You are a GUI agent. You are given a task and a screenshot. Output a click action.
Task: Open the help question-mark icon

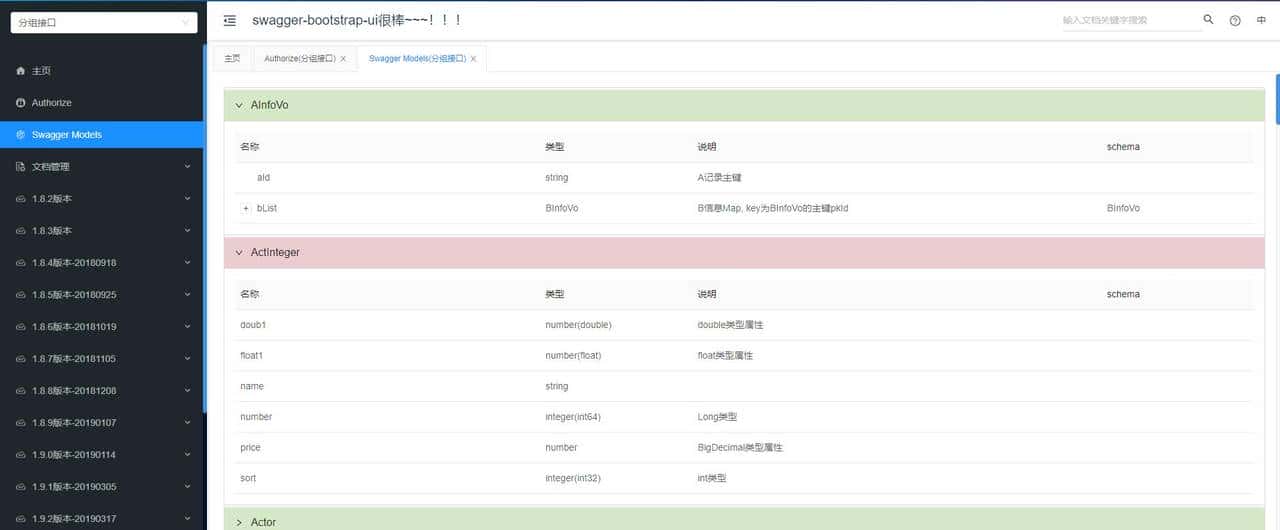[x=1235, y=20]
